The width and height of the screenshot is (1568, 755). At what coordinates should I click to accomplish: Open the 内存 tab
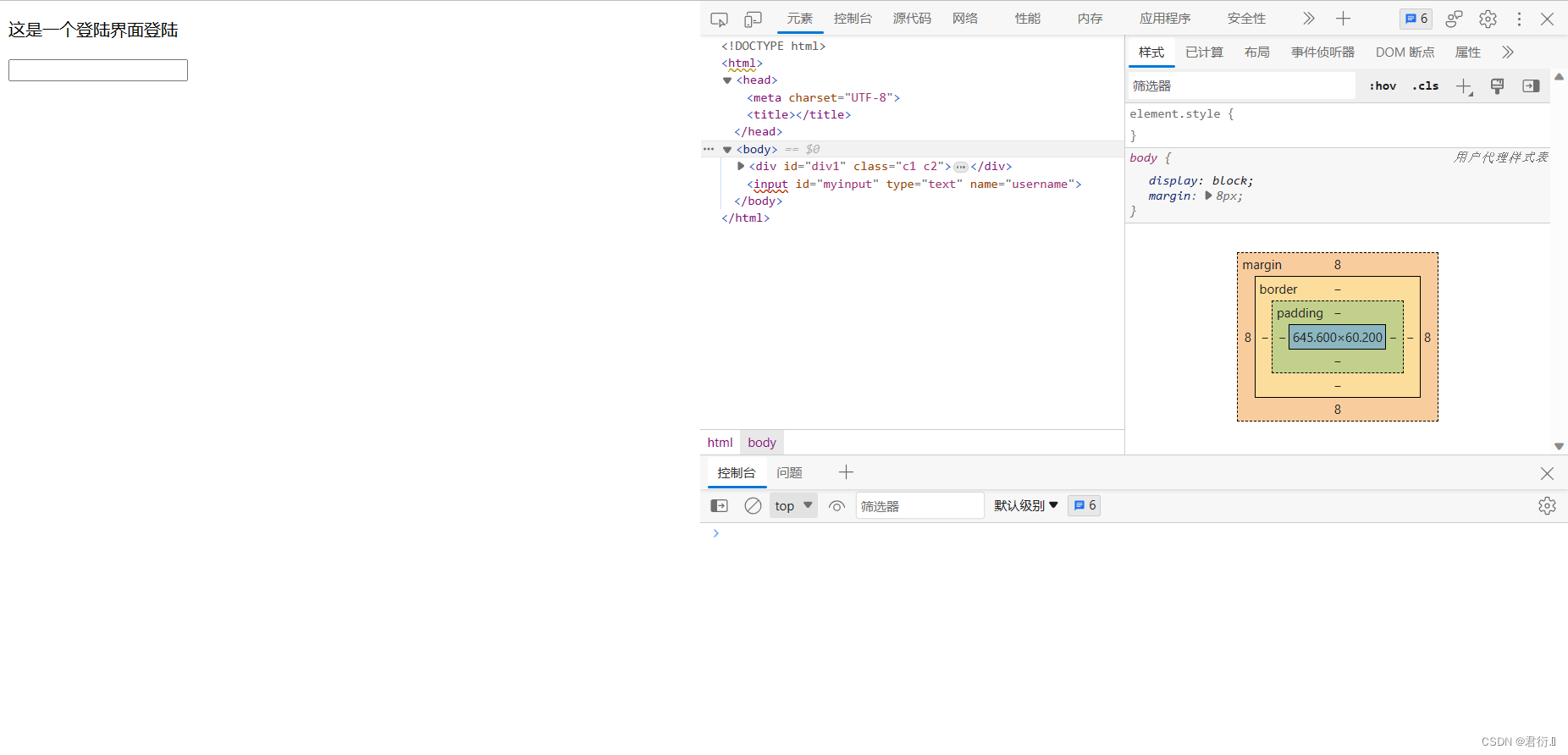[x=1090, y=19]
